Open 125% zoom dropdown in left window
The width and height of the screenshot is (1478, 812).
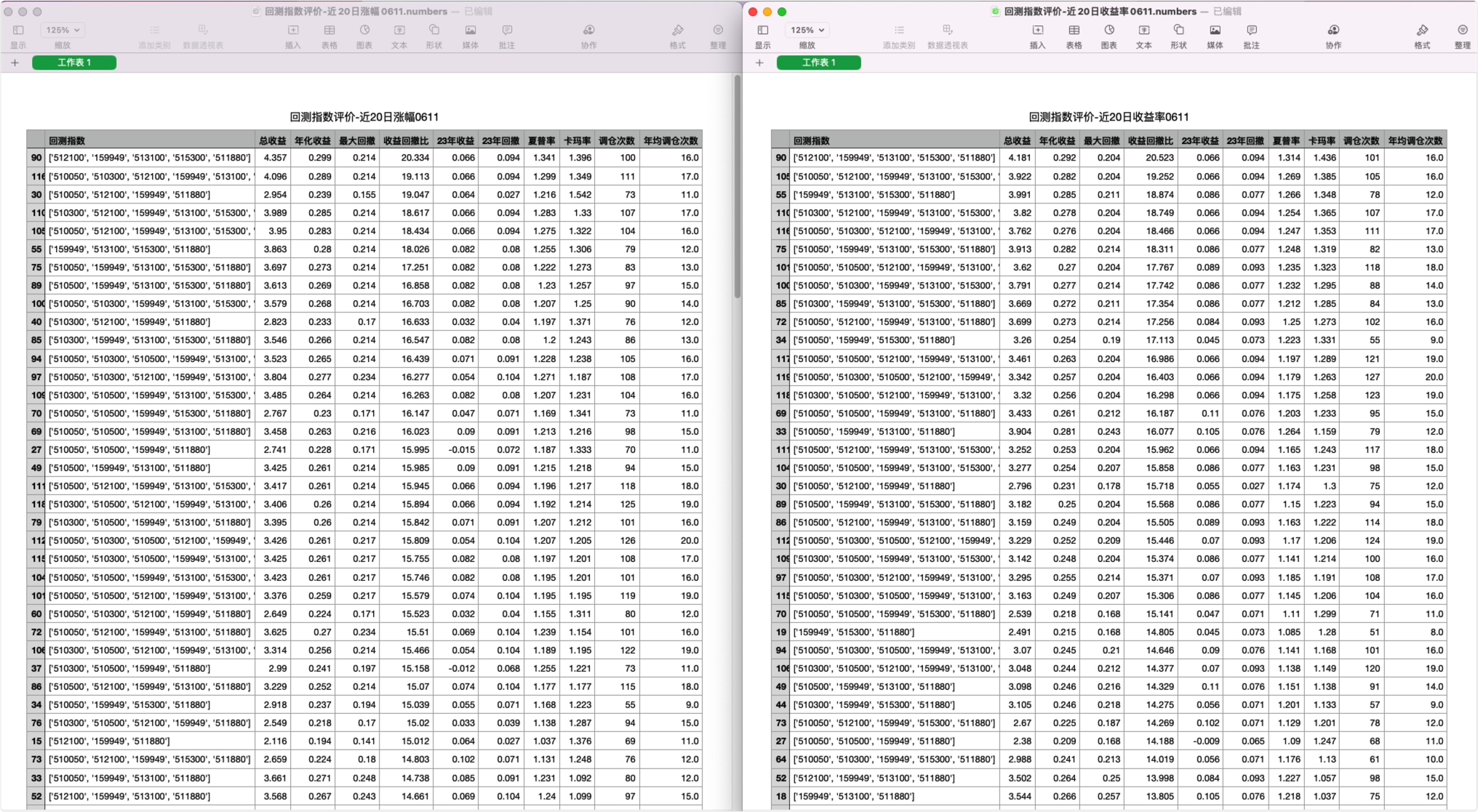click(x=63, y=31)
